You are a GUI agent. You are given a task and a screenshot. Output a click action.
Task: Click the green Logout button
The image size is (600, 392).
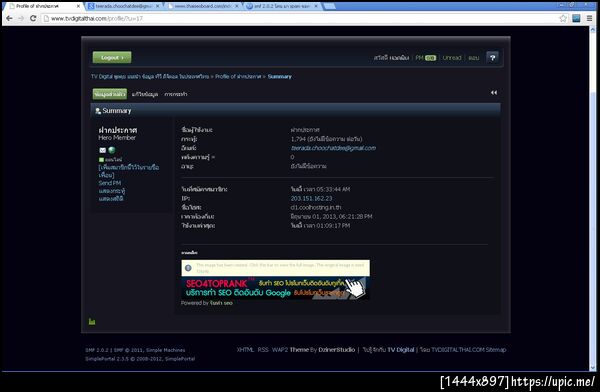coord(112,57)
